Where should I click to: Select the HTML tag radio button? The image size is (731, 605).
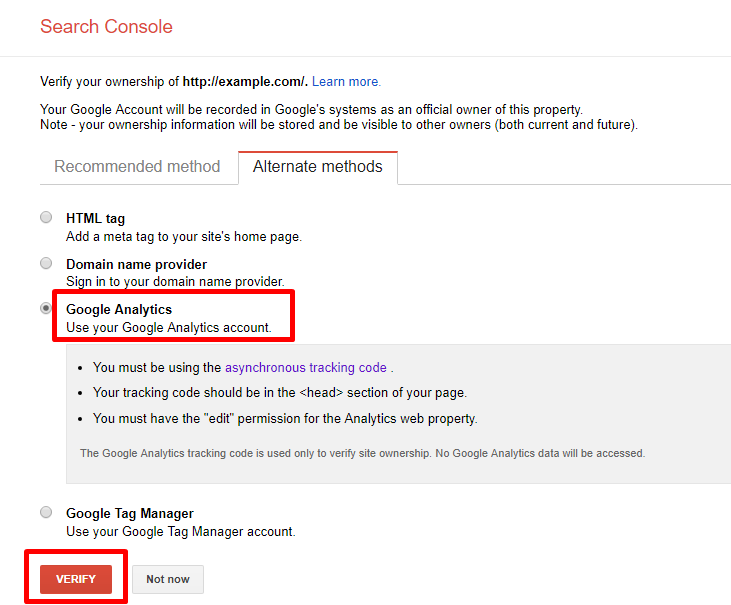[46, 217]
